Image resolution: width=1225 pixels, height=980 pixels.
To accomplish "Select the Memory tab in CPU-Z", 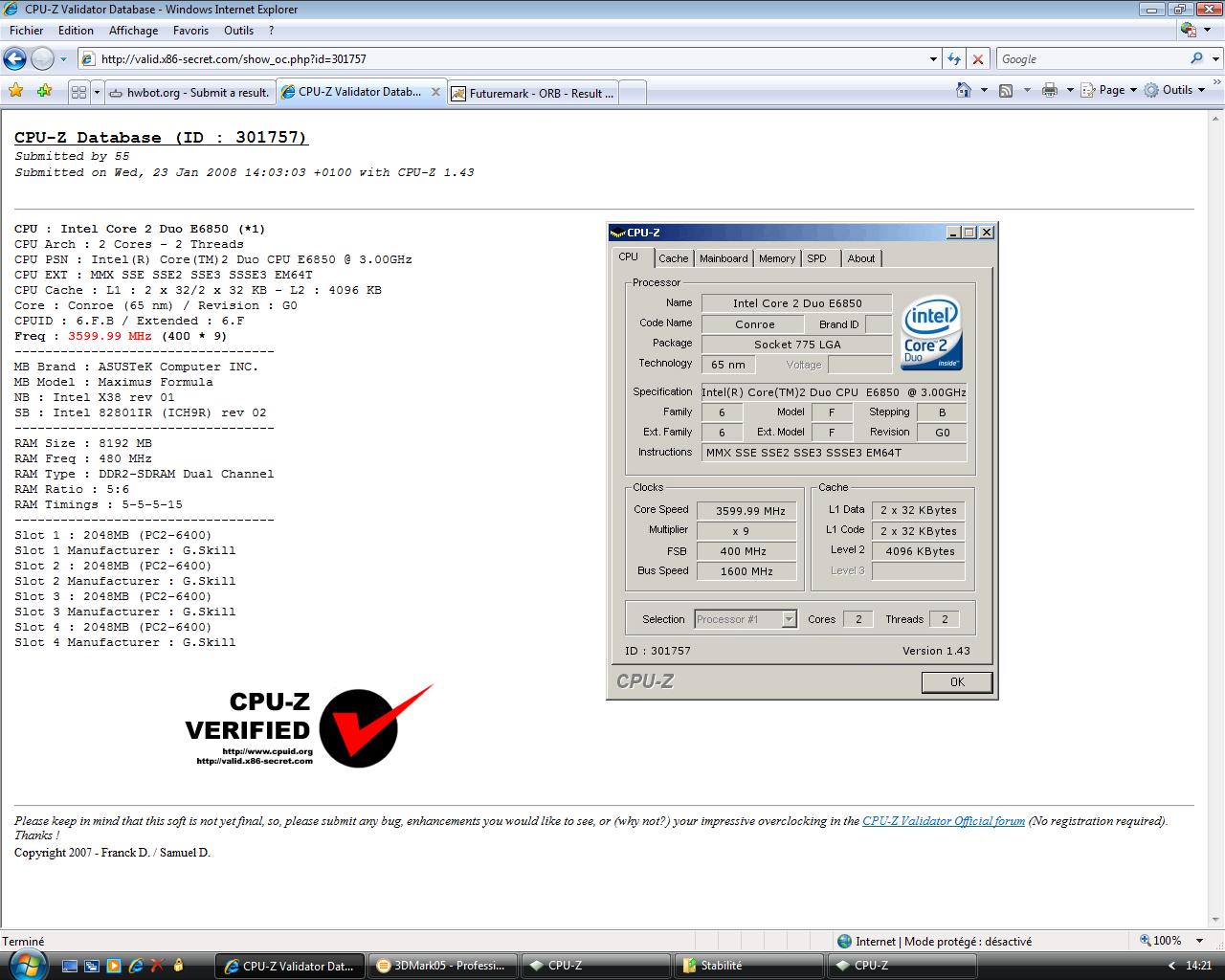I will [x=777, y=258].
